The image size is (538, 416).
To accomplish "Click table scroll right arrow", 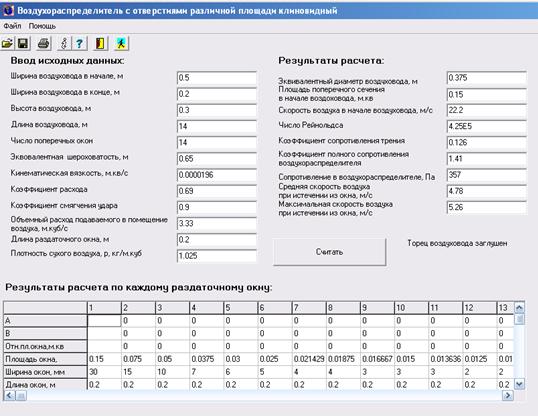I will pyautogui.click(x=508, y=396).
